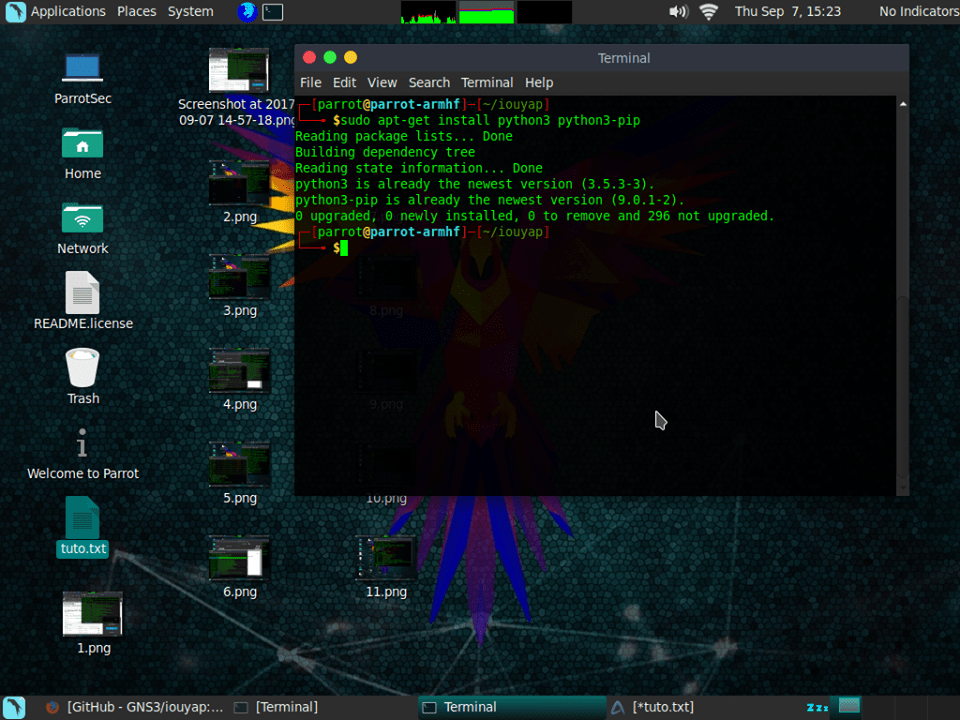Image resolution: width=960 pixels, height=720 pixels.
Task: Select the 6.png thumbnail on the desktop
Action: click(x=239, y=558)
